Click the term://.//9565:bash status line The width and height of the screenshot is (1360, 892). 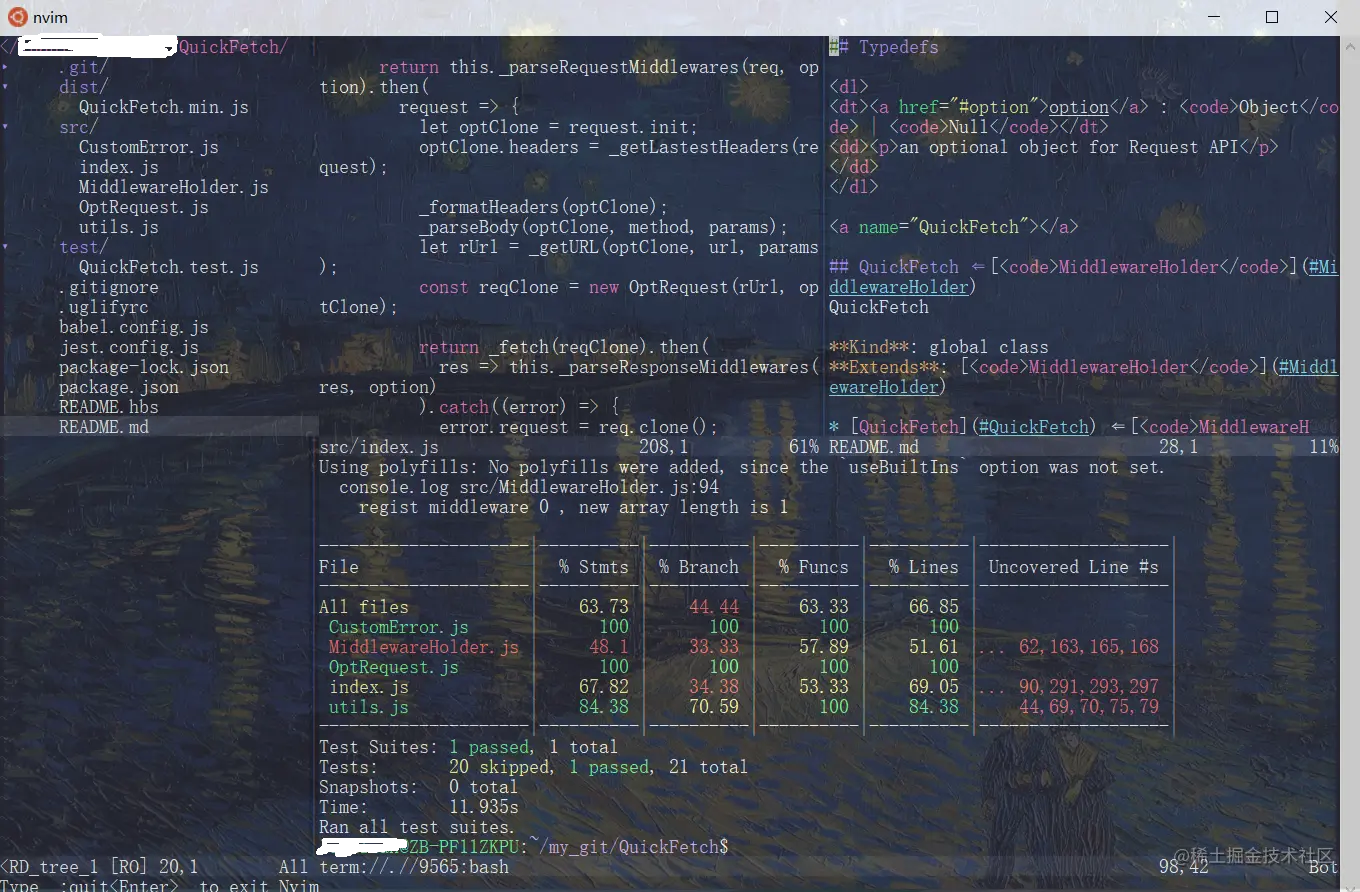click(414, 867)
